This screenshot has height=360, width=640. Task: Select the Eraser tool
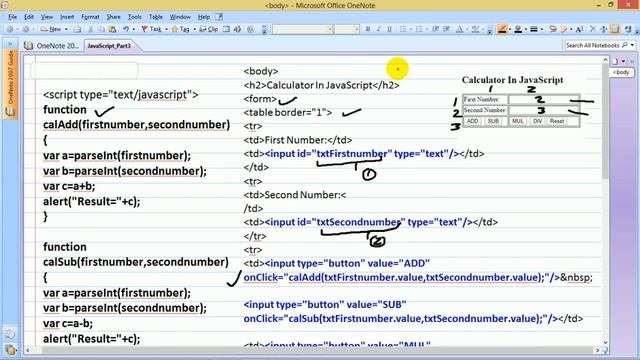tap(564, 29)
